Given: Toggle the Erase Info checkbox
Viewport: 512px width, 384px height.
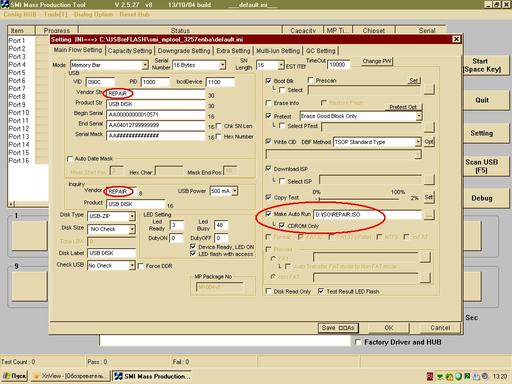Looking at the screenshot, I should (268, 103).
